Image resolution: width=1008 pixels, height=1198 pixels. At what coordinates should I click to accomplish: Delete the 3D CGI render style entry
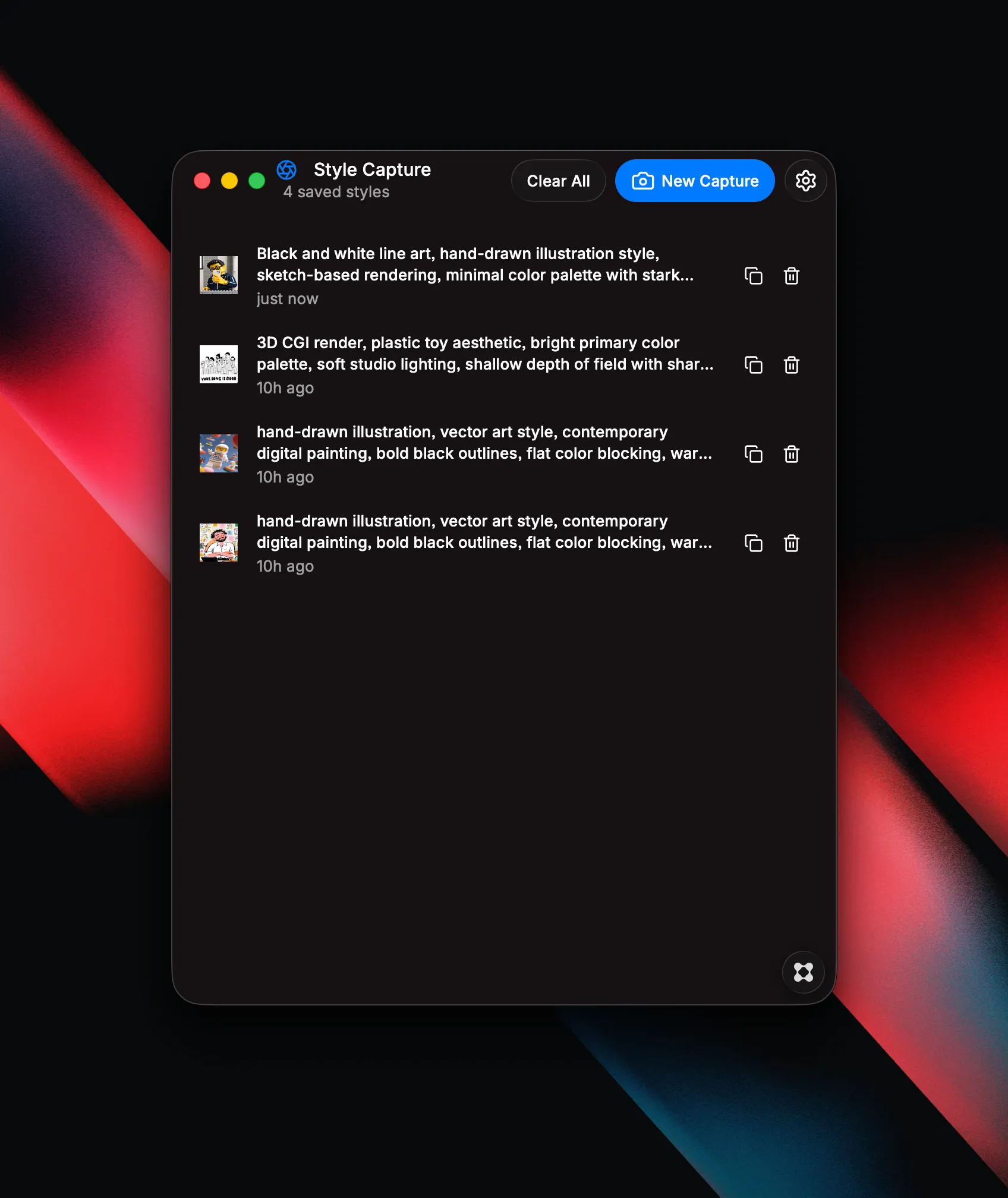791,365
